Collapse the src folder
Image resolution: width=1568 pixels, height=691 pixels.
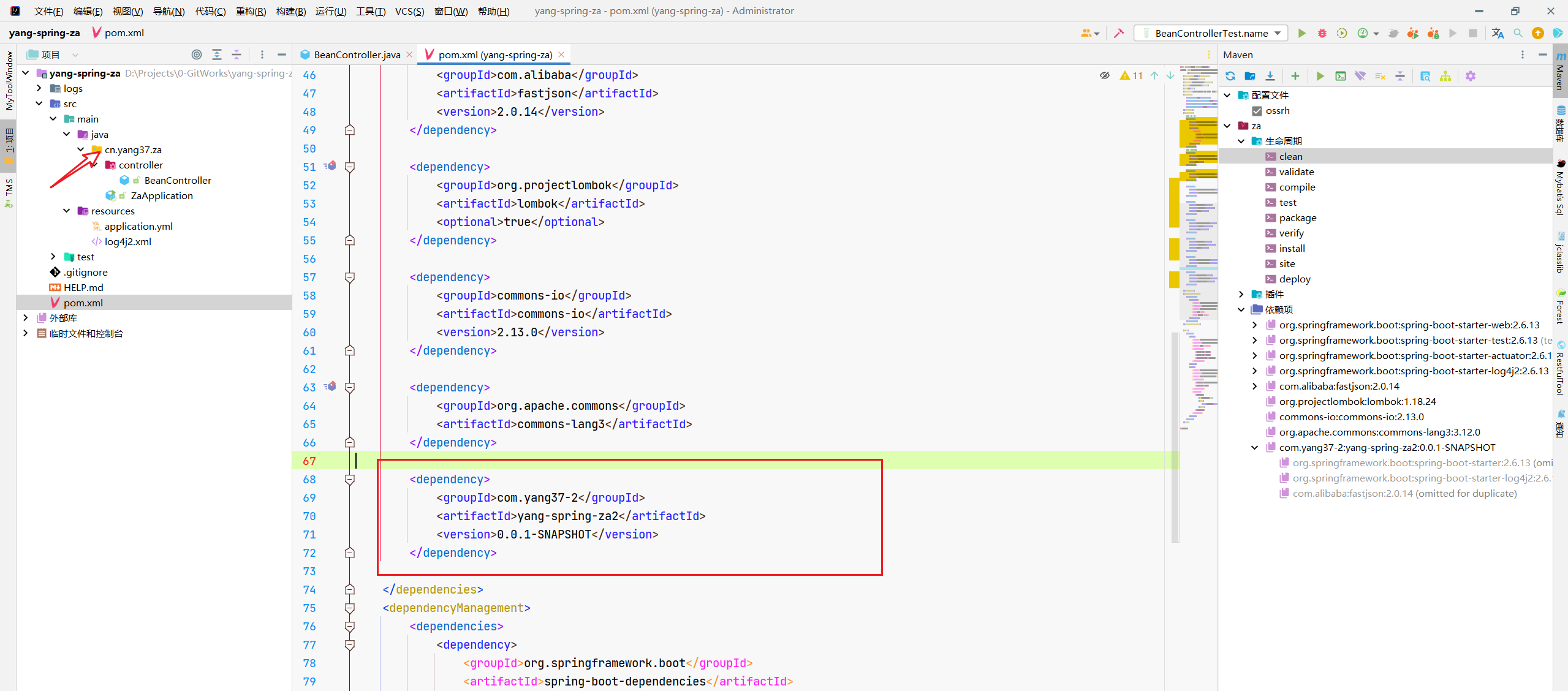(39, 104)
